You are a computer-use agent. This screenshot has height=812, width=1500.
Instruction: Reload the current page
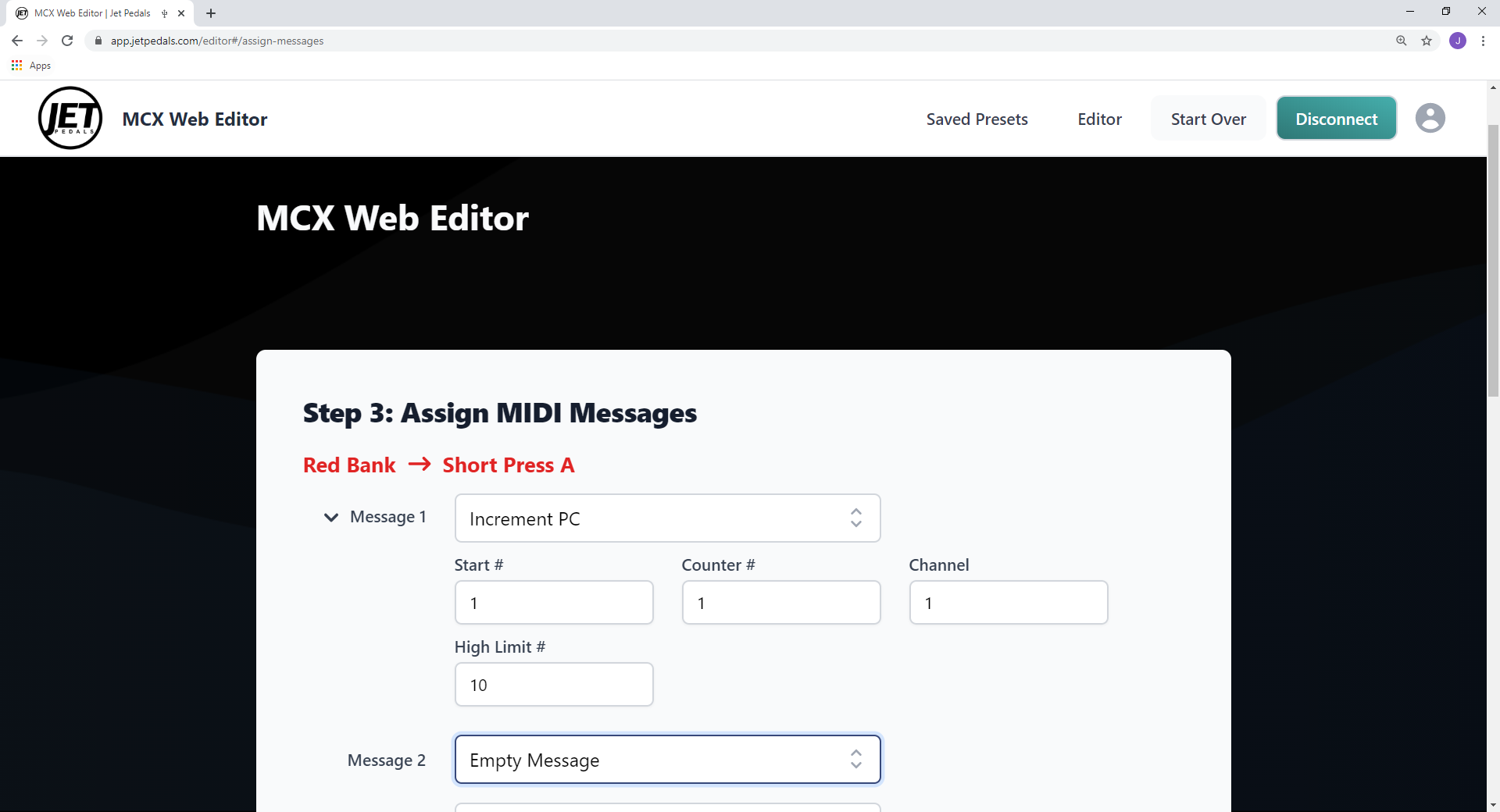coord(68,41)
